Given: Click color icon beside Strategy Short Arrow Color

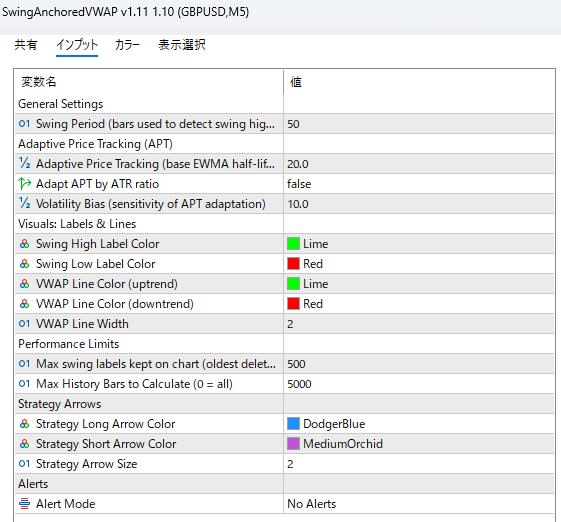Looking at the screenshot, I should tap(24, 444).
